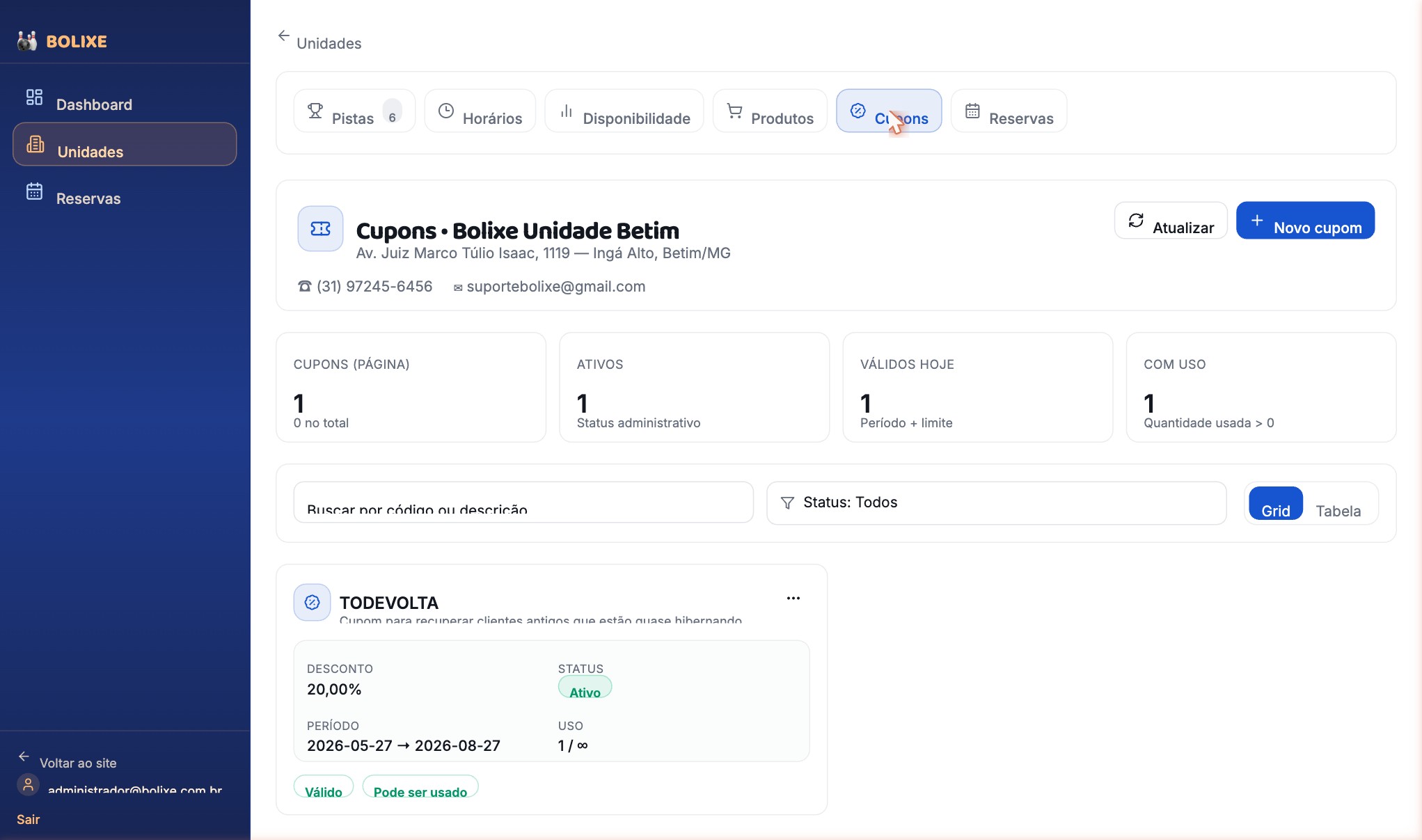The height and width of the screenshot is (840, 1422).
Task: Click the Cupons (Página) stat card
Action: point(411,387)
